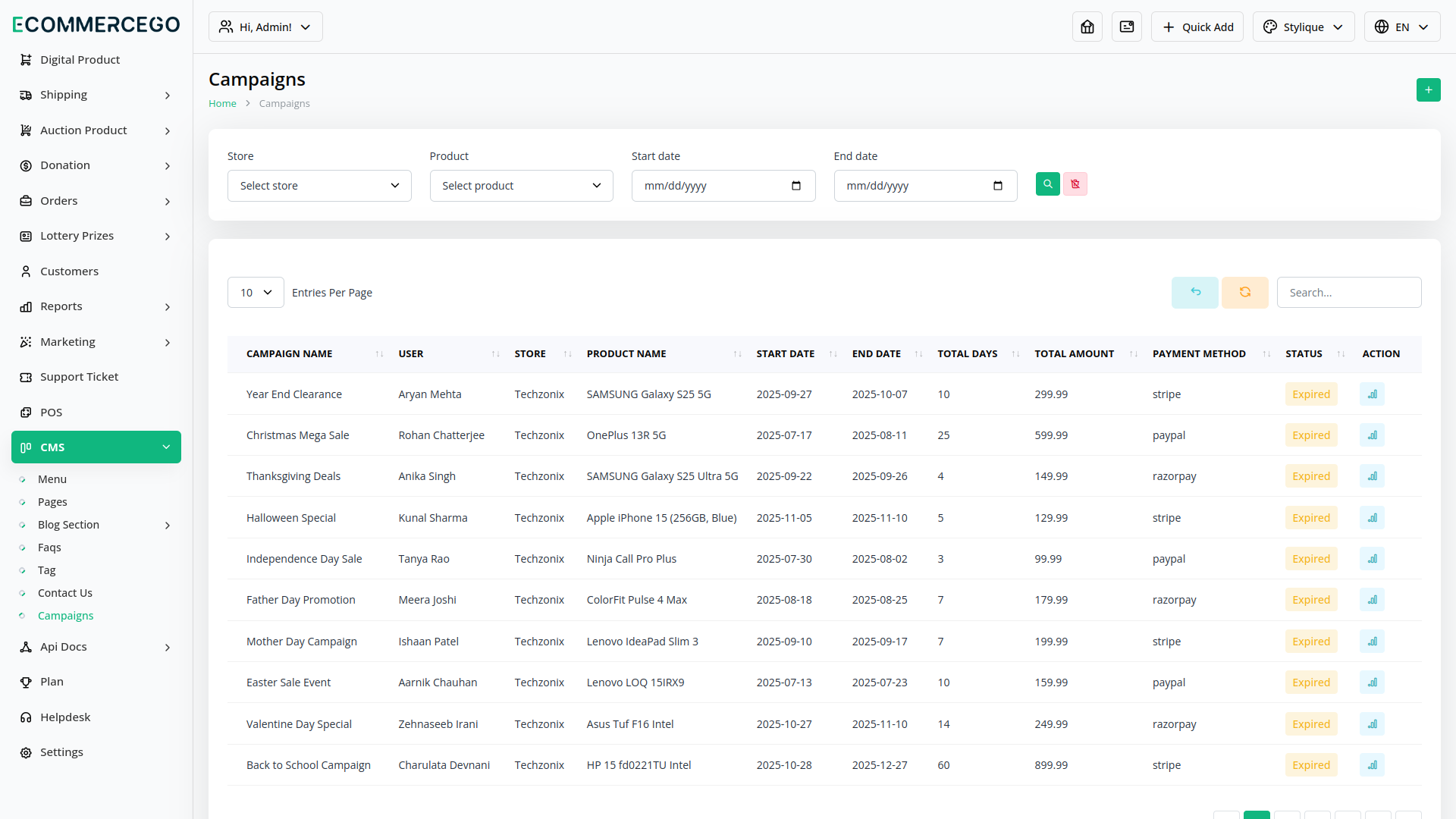This screenshot has height=819, width=1456.
Task: Expand the Shipping sidebar menu
Action: point(96,95)
